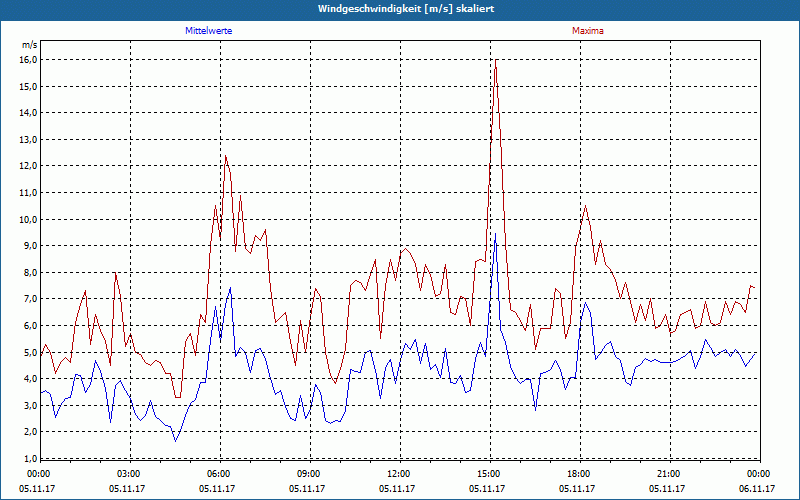
Task: Select the blue 'Mittelwerte' legend label
Action: coord(209,31)
